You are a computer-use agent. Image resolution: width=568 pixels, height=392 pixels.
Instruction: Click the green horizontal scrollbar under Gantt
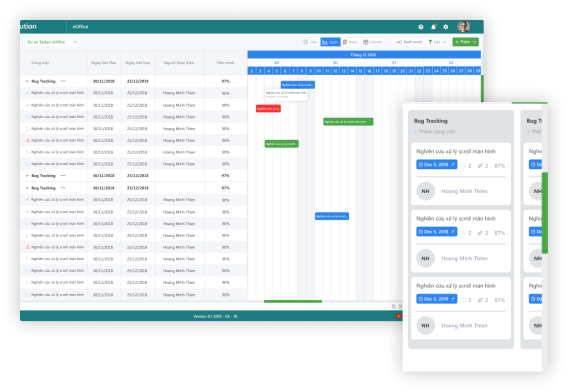click(x=293, y=301)
